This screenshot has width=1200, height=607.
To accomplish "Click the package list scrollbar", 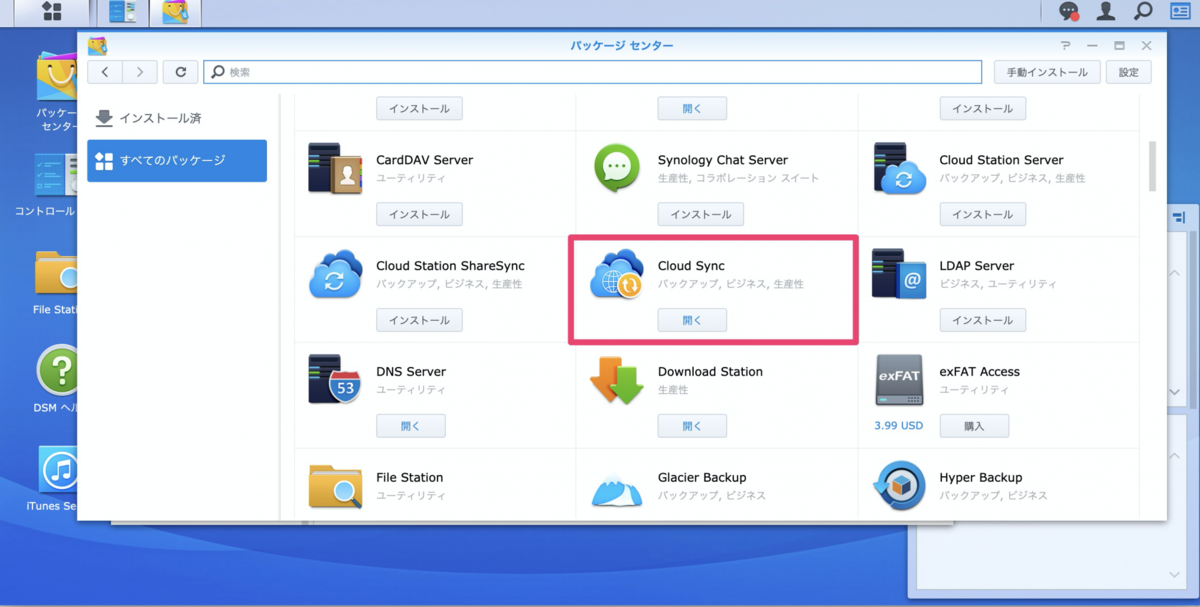I will coord(1152,165).
